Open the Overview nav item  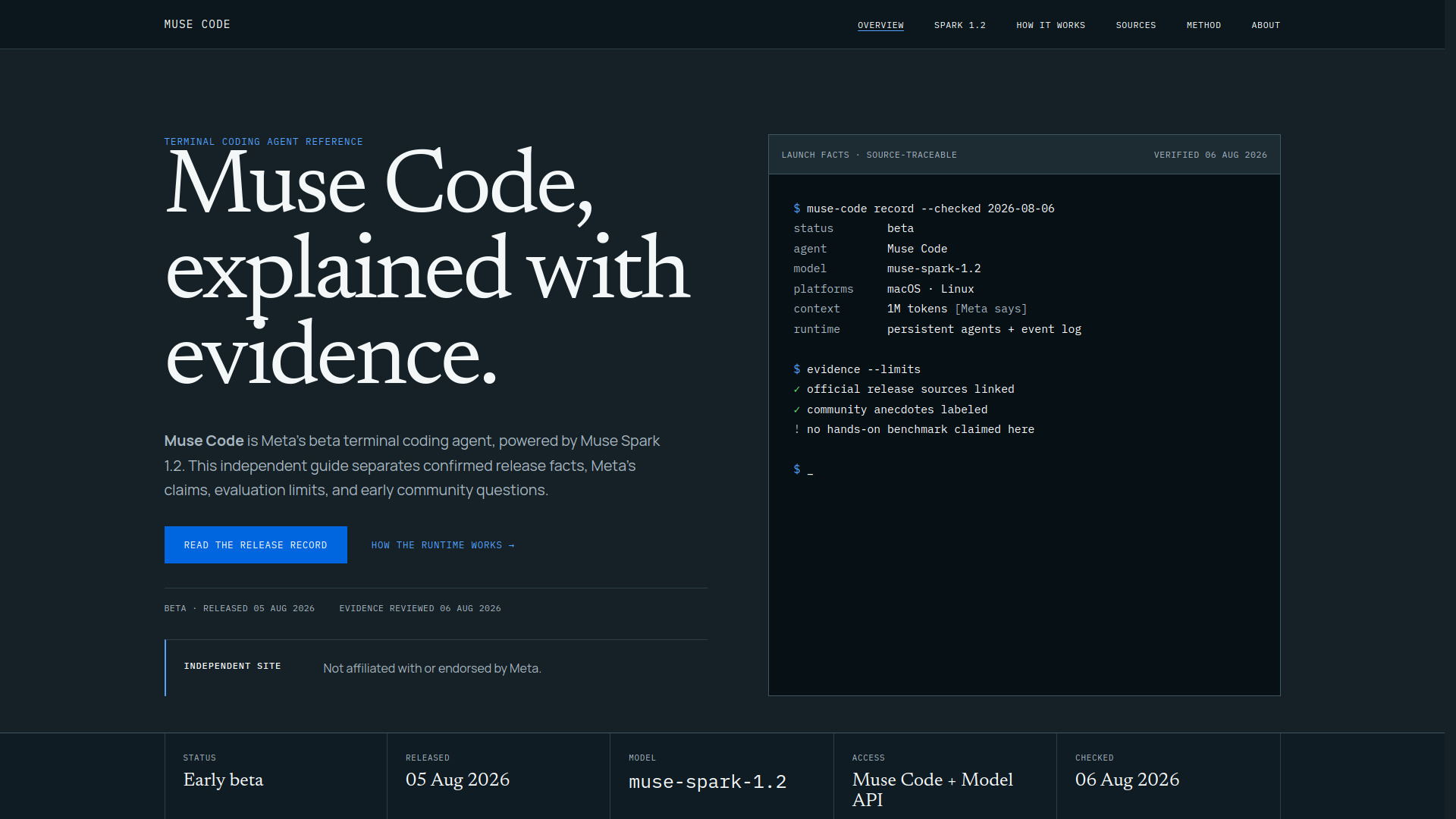point(880,25)
